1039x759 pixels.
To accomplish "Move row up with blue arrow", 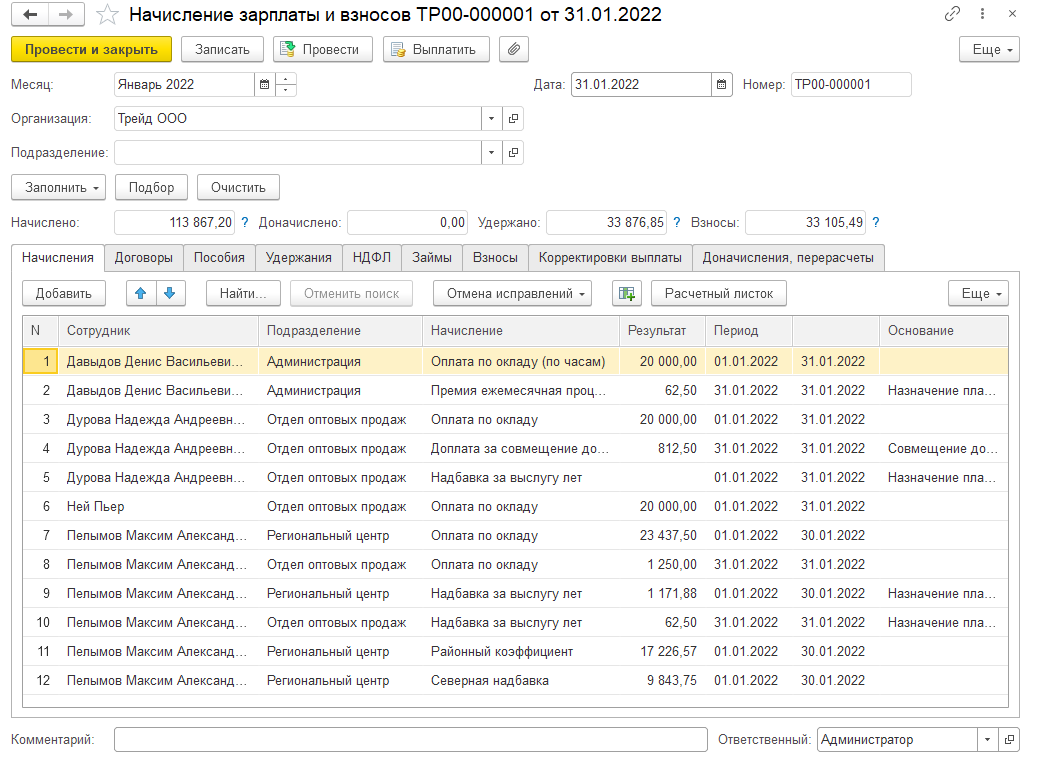I will tap(141, 293).
